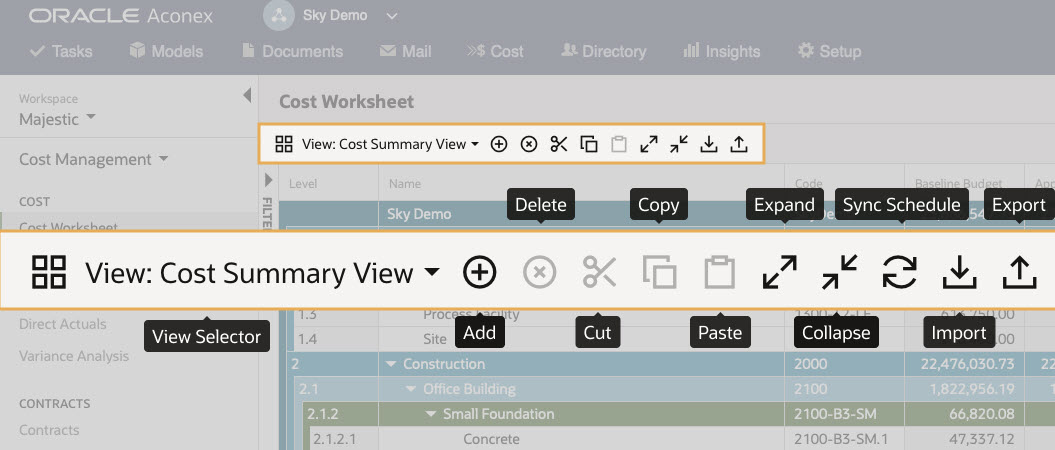Click four-squares grid icon in enlarged toolbar

(49, 272)
